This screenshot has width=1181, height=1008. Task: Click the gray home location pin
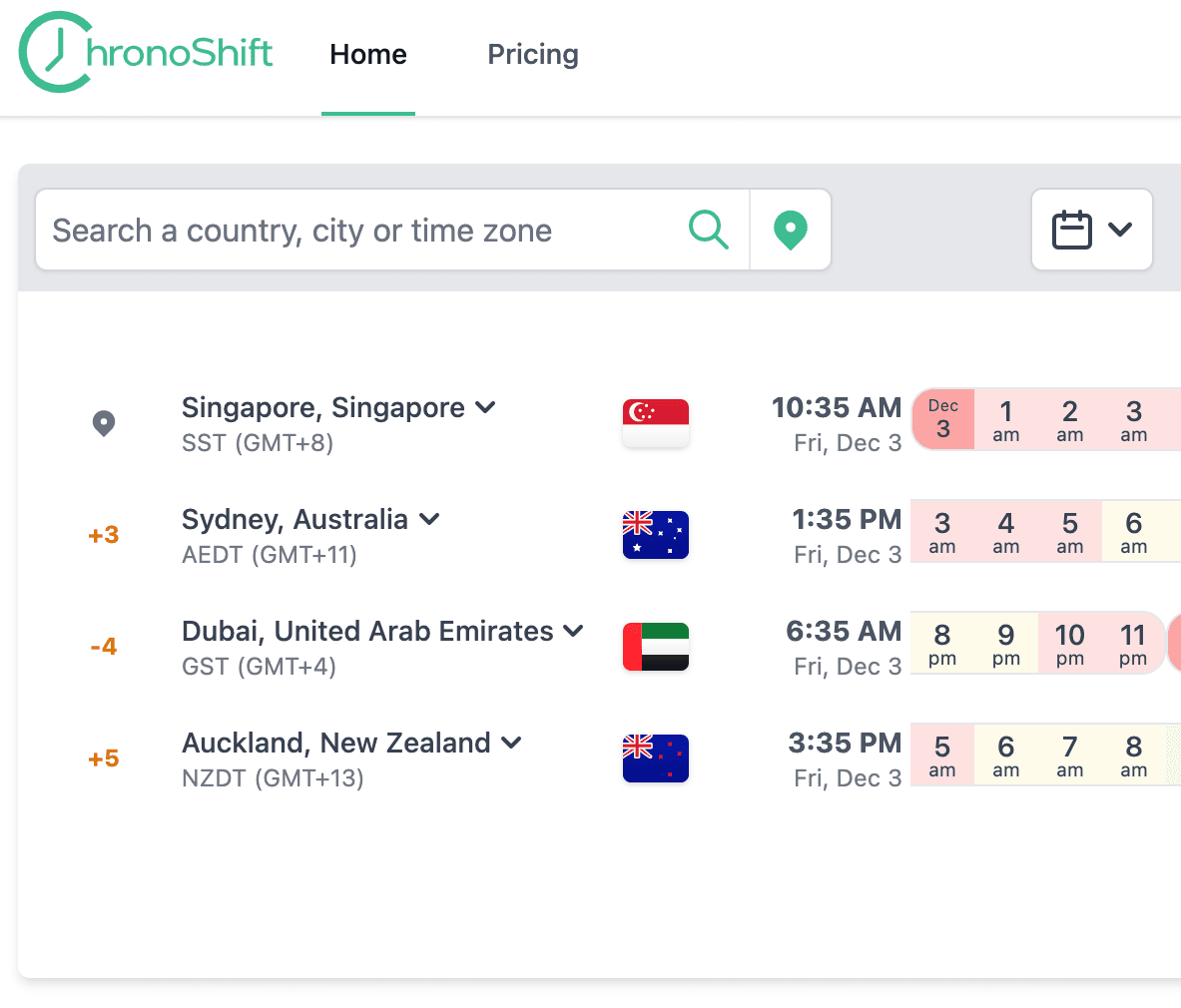coord(104,423)
